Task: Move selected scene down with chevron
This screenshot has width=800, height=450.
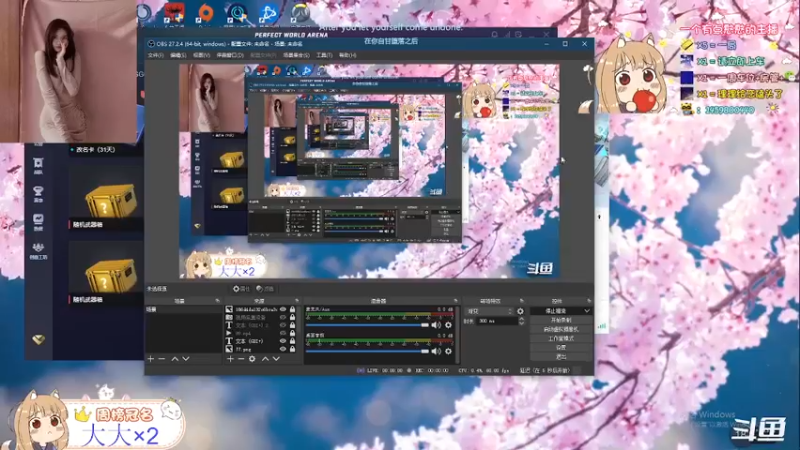Action: pos(186,359)
